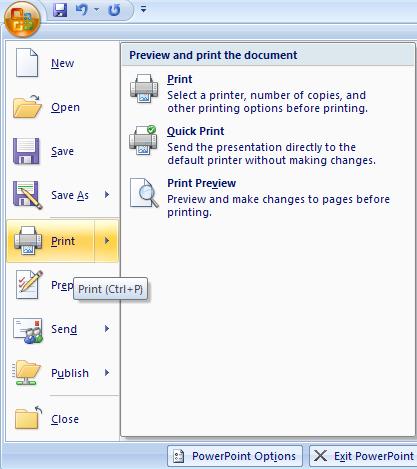Click the New blank document icon

(27, 62)
